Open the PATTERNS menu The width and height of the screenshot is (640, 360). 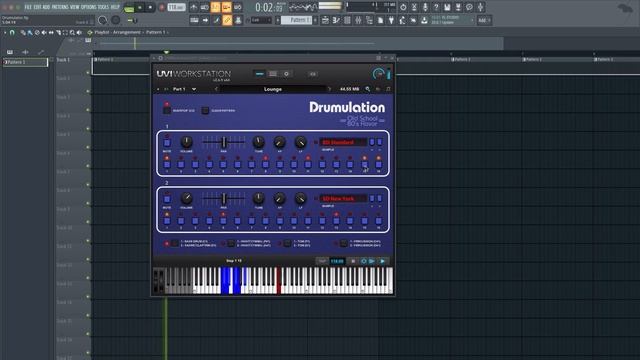tap(60, 7)
